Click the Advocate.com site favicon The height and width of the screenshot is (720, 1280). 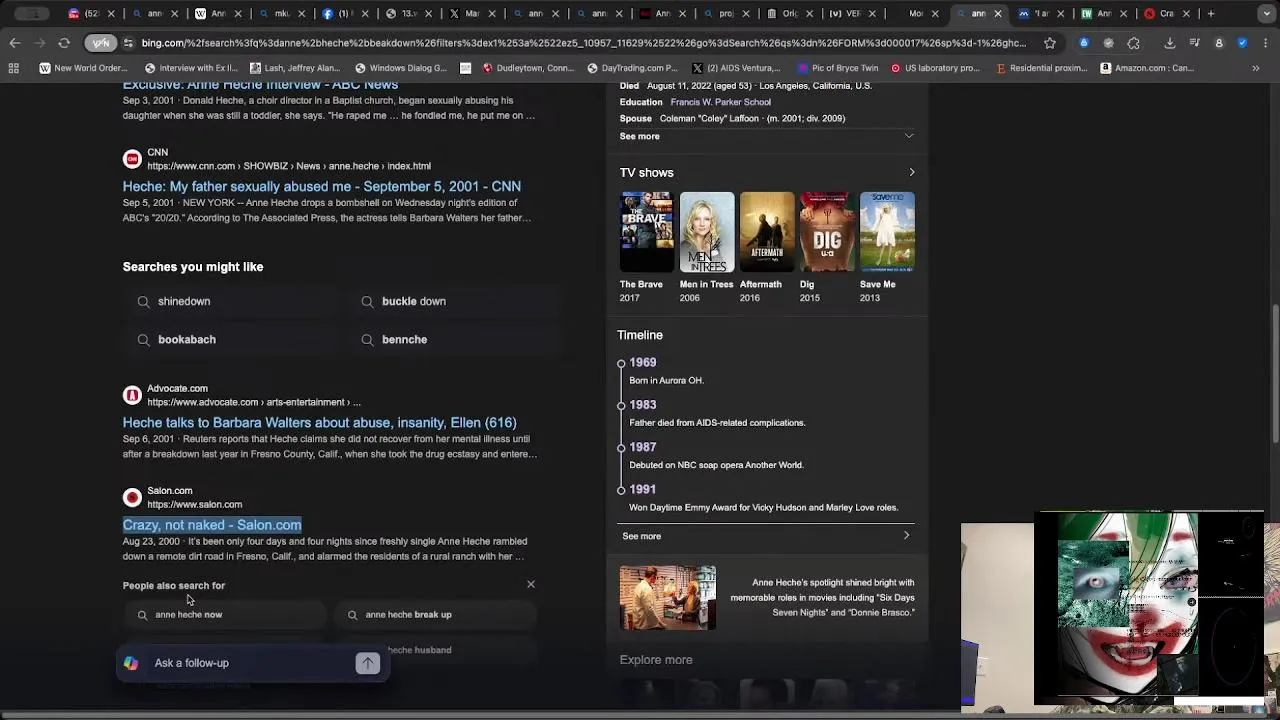click(132, 395)
